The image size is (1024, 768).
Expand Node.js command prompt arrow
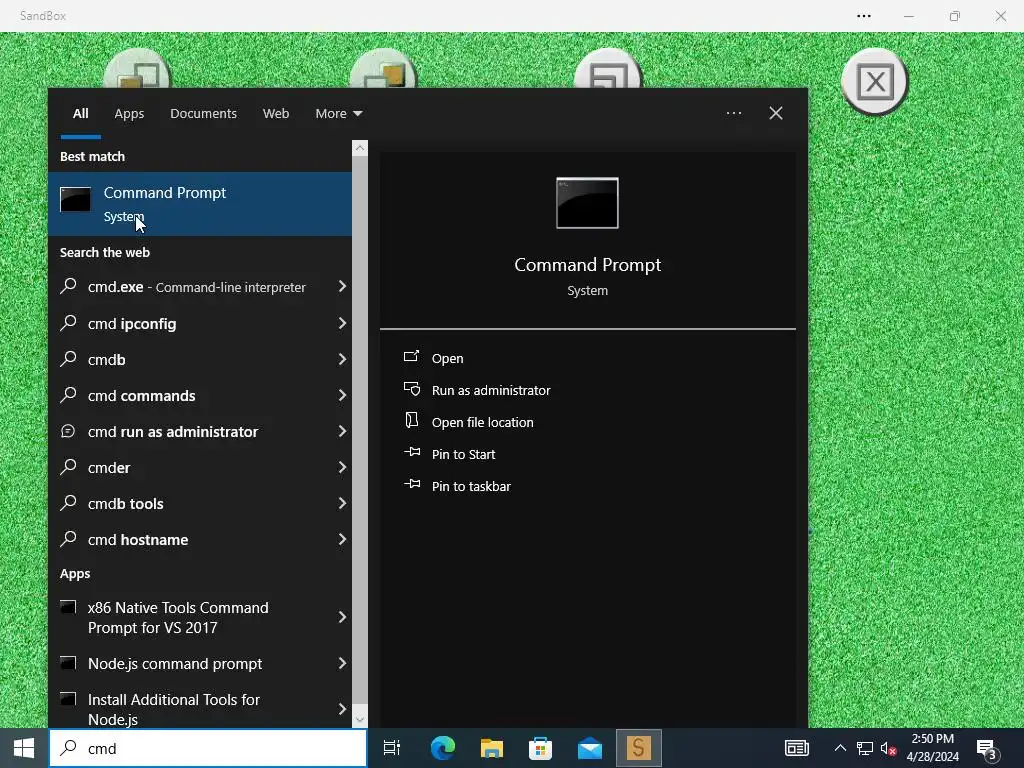click(342, 663)
